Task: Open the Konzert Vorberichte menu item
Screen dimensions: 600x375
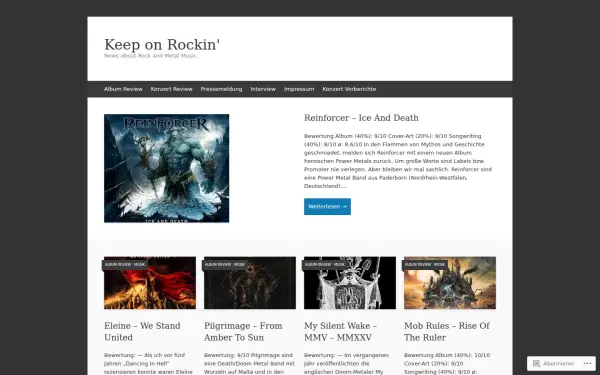Action: (349, 89)
